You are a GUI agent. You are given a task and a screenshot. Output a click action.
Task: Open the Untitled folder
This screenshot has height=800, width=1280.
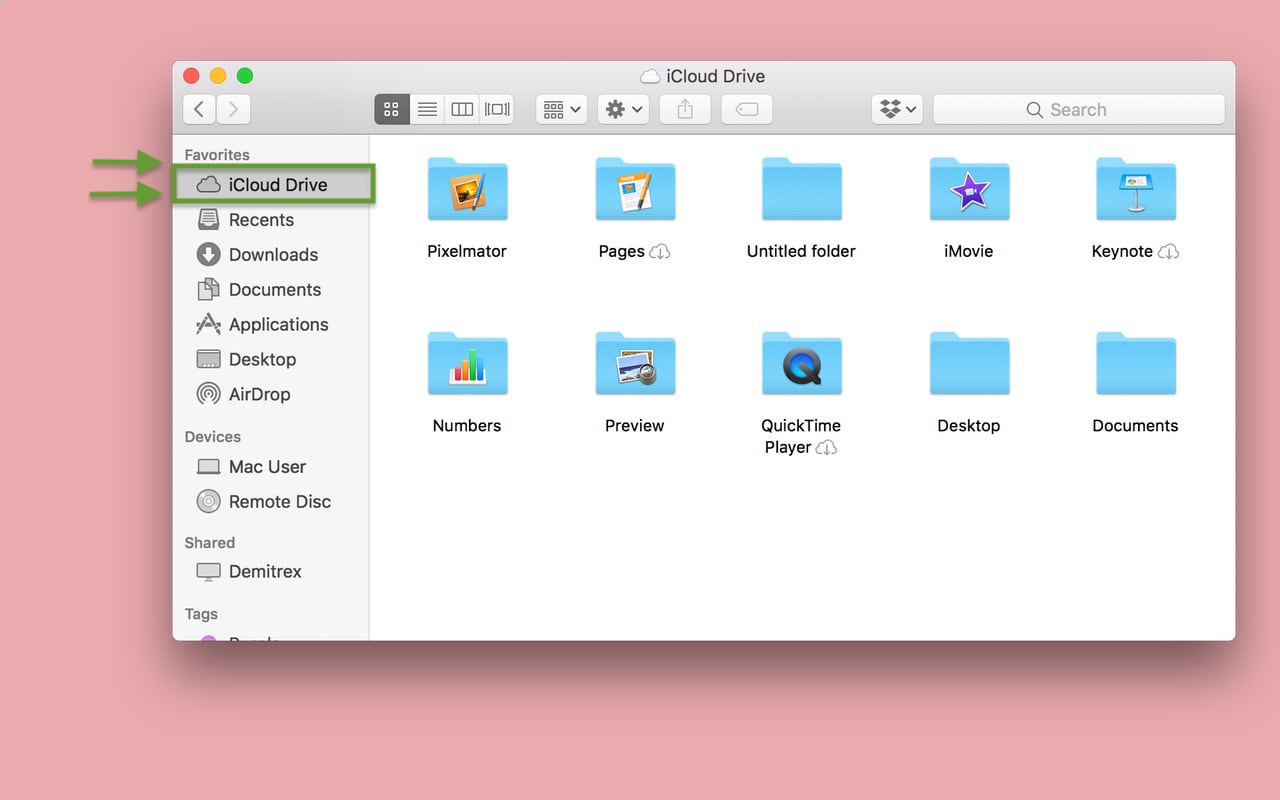coord(801,189)
